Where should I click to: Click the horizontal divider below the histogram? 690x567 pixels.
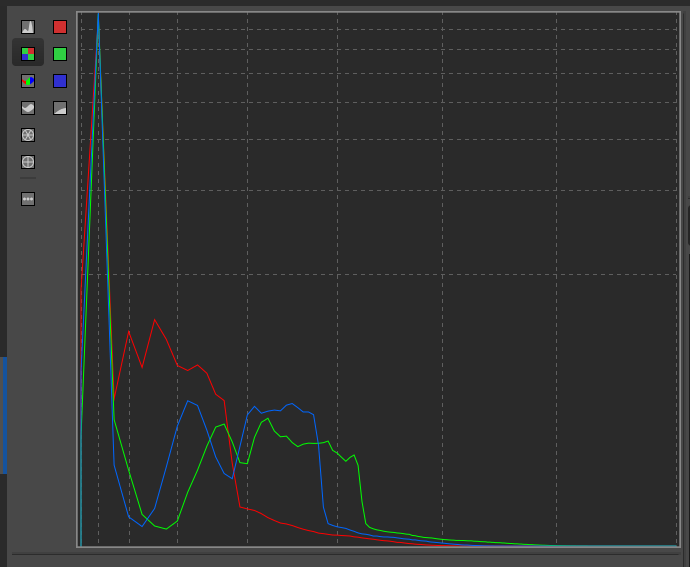pos(345,554)
